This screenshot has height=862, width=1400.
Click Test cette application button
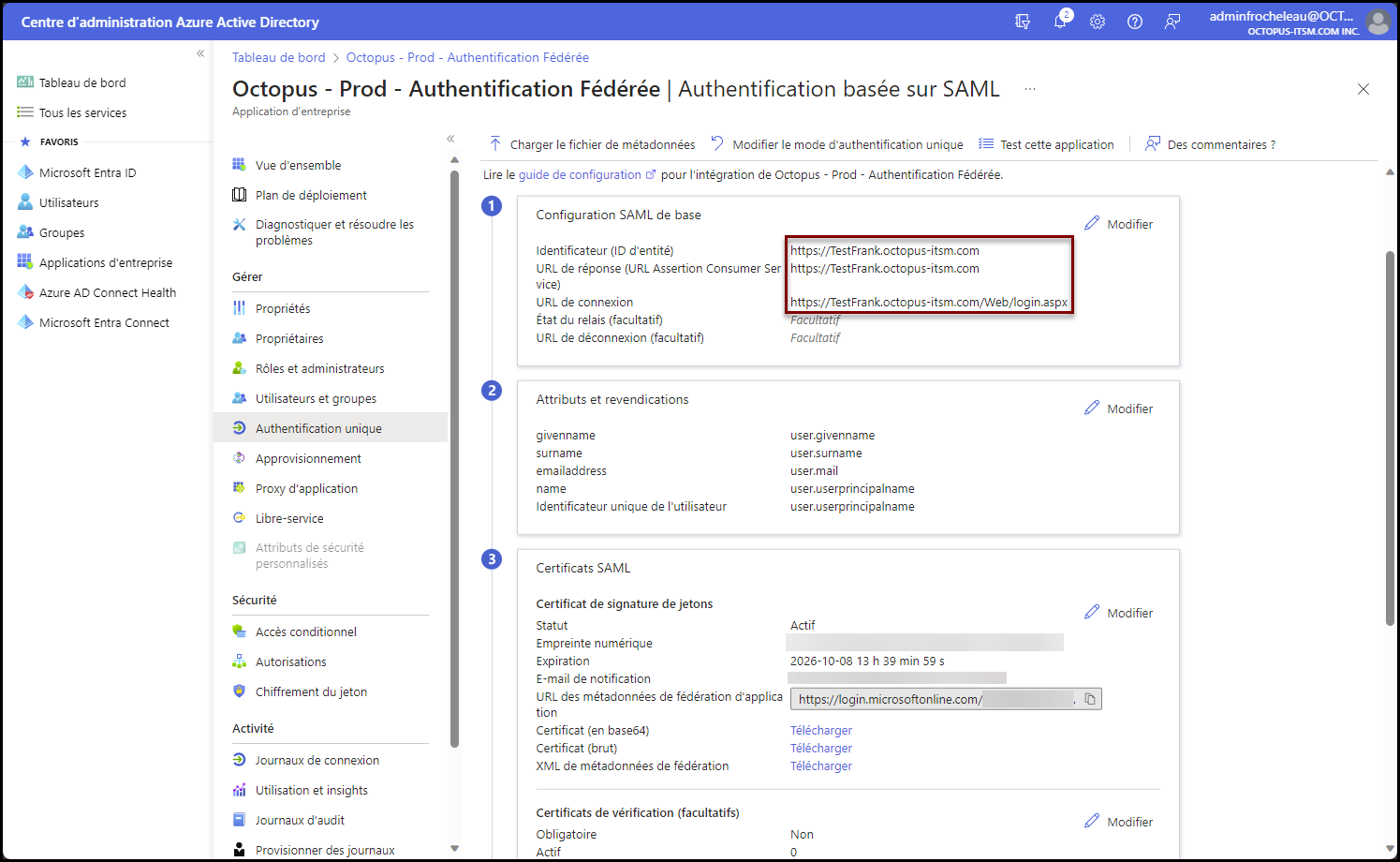click(1047, 144)
